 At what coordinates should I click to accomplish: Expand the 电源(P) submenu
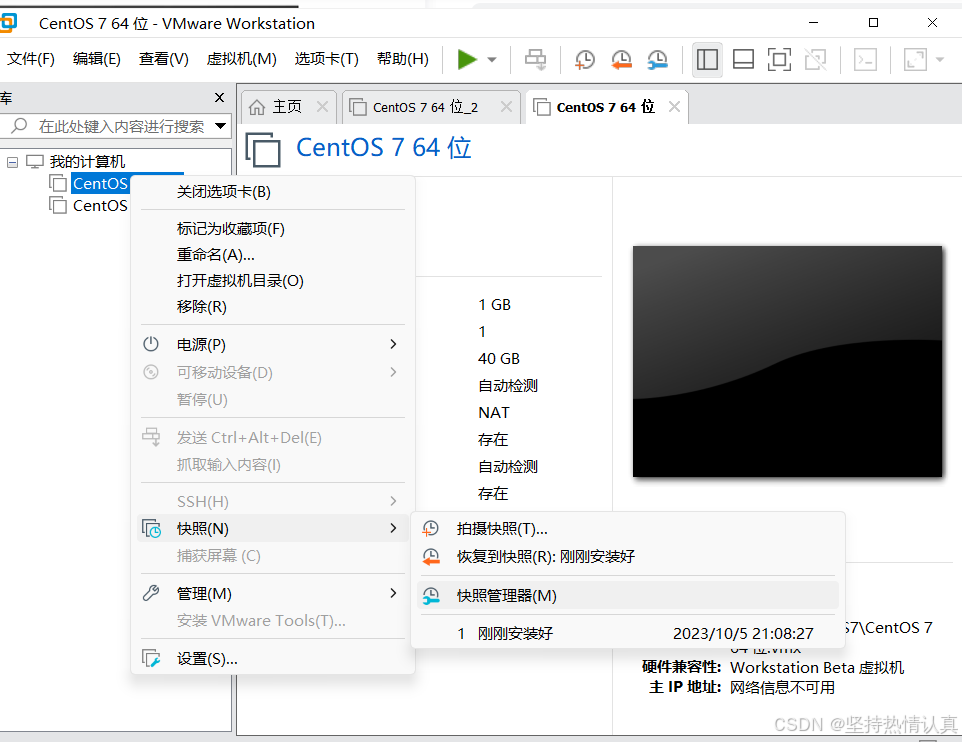pyautogui.click(x=274, y=344)
